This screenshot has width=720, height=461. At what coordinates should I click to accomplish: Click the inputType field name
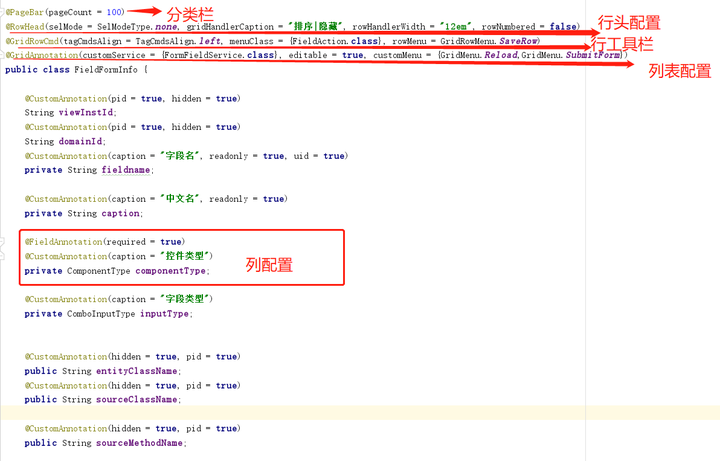[x=164, y=314]
